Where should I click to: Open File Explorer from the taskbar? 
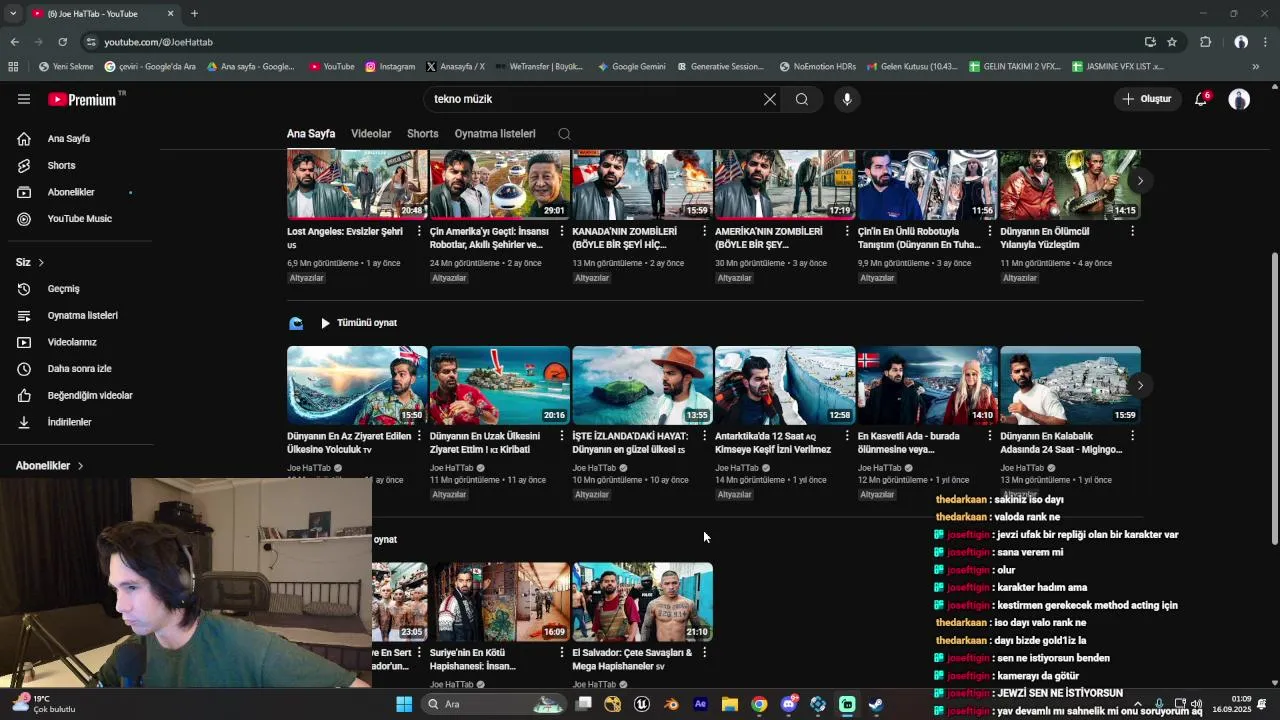(730, 704)
